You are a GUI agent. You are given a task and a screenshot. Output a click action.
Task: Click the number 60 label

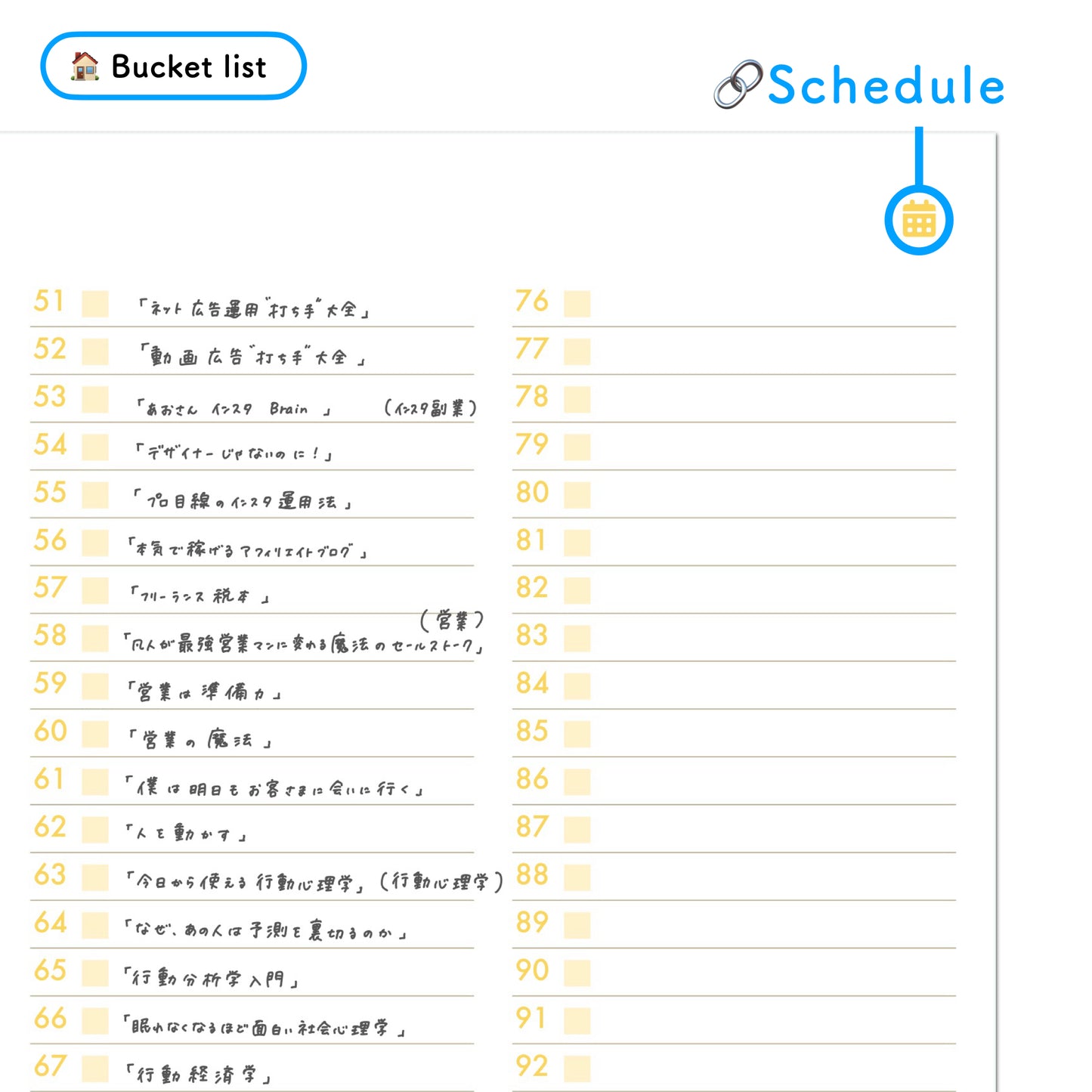(51, 732)
